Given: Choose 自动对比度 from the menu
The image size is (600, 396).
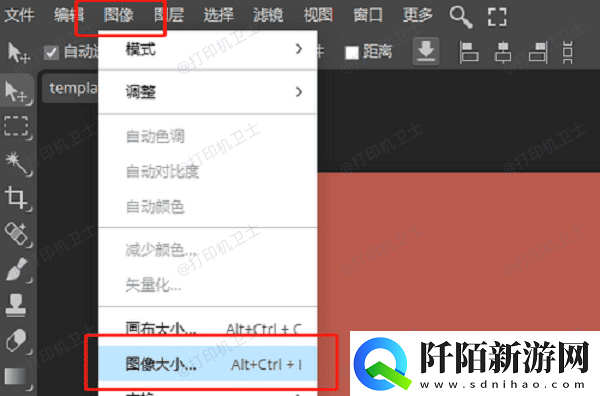Looking at the screenshot, I should click(x=208, y=172).
